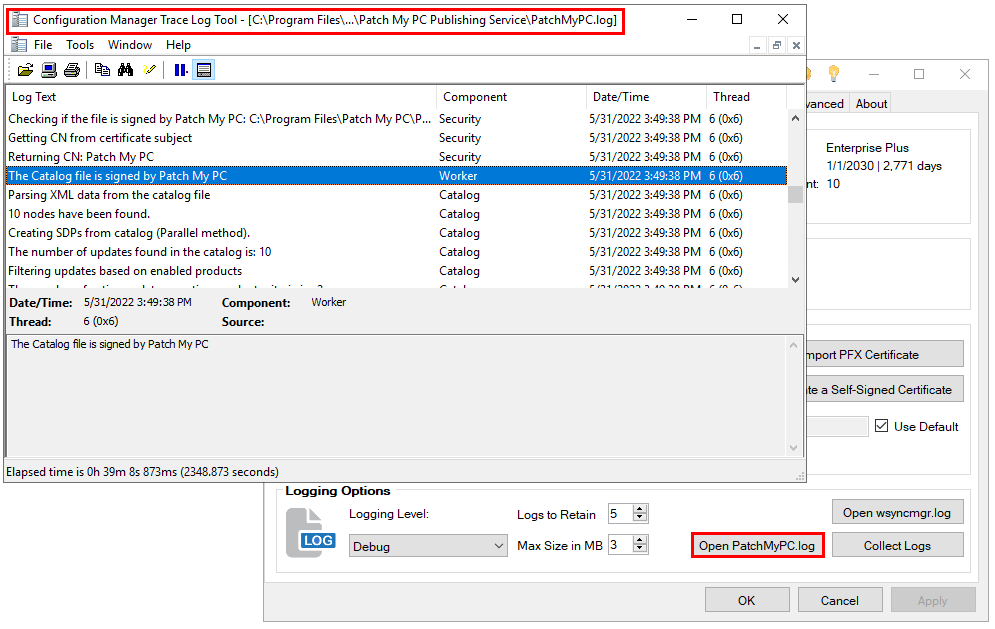Click the Print toolbar icon
The image size is (995, 629).
pos(72,70)
